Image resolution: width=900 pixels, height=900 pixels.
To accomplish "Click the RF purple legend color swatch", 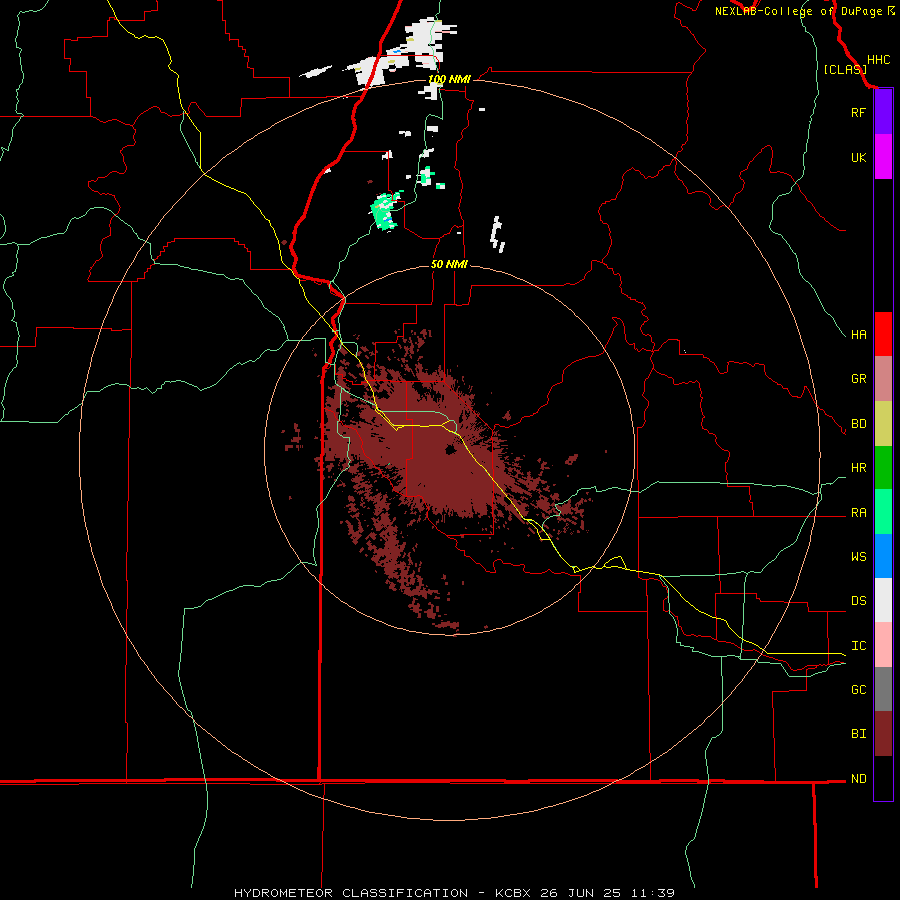I will pyautogui.click(x=883, y=112).
